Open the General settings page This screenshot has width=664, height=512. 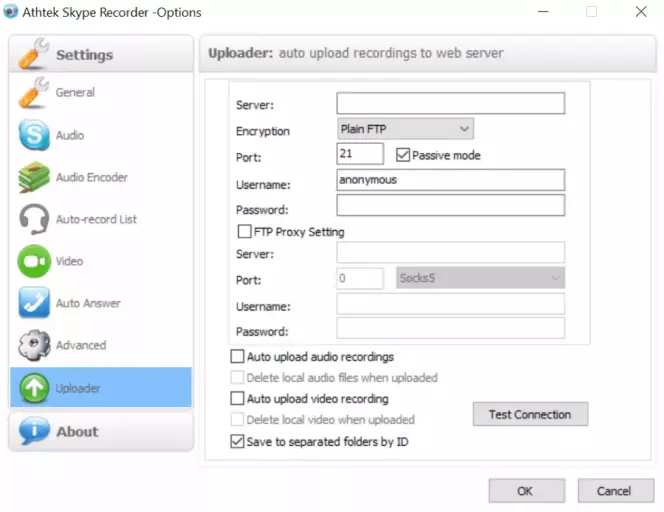click(101, 93)
